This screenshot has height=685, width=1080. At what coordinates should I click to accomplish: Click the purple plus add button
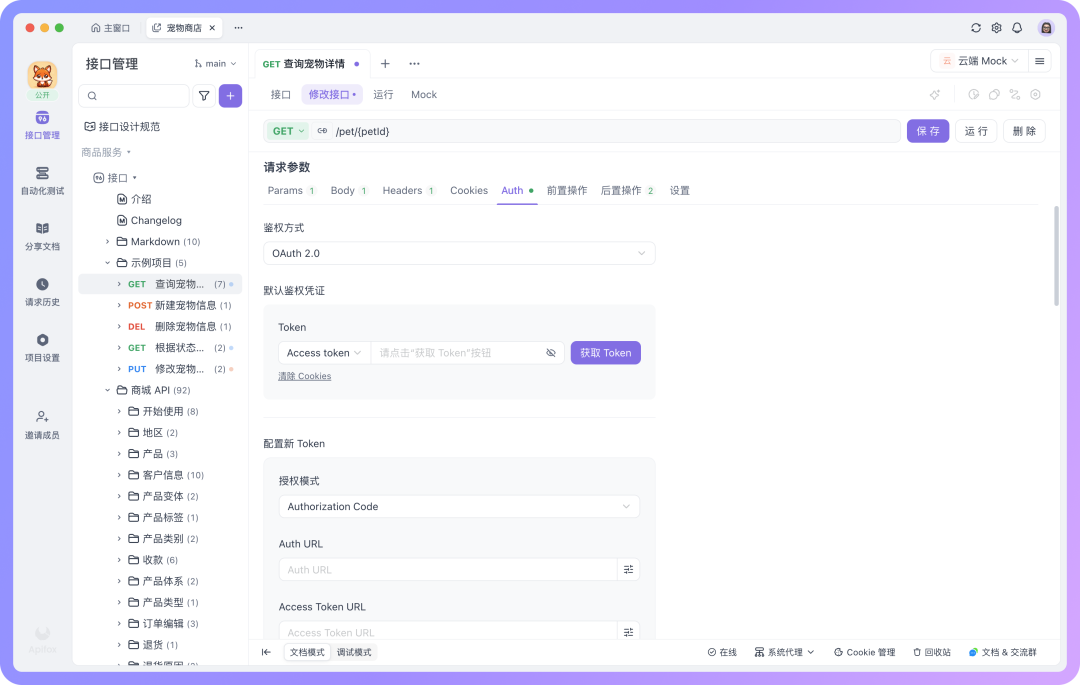(x=230, y=96)
